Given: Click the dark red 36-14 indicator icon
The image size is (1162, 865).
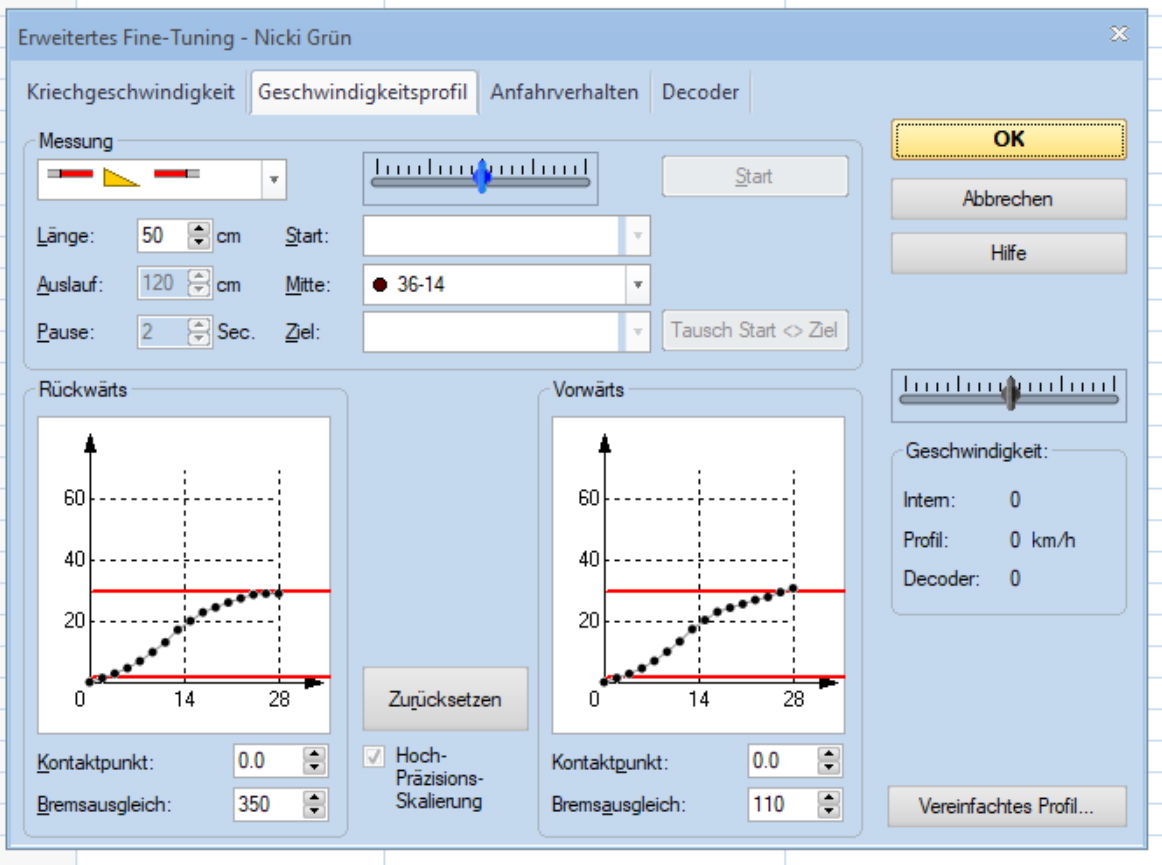Looking at the screenshot, I should (380, 284).
